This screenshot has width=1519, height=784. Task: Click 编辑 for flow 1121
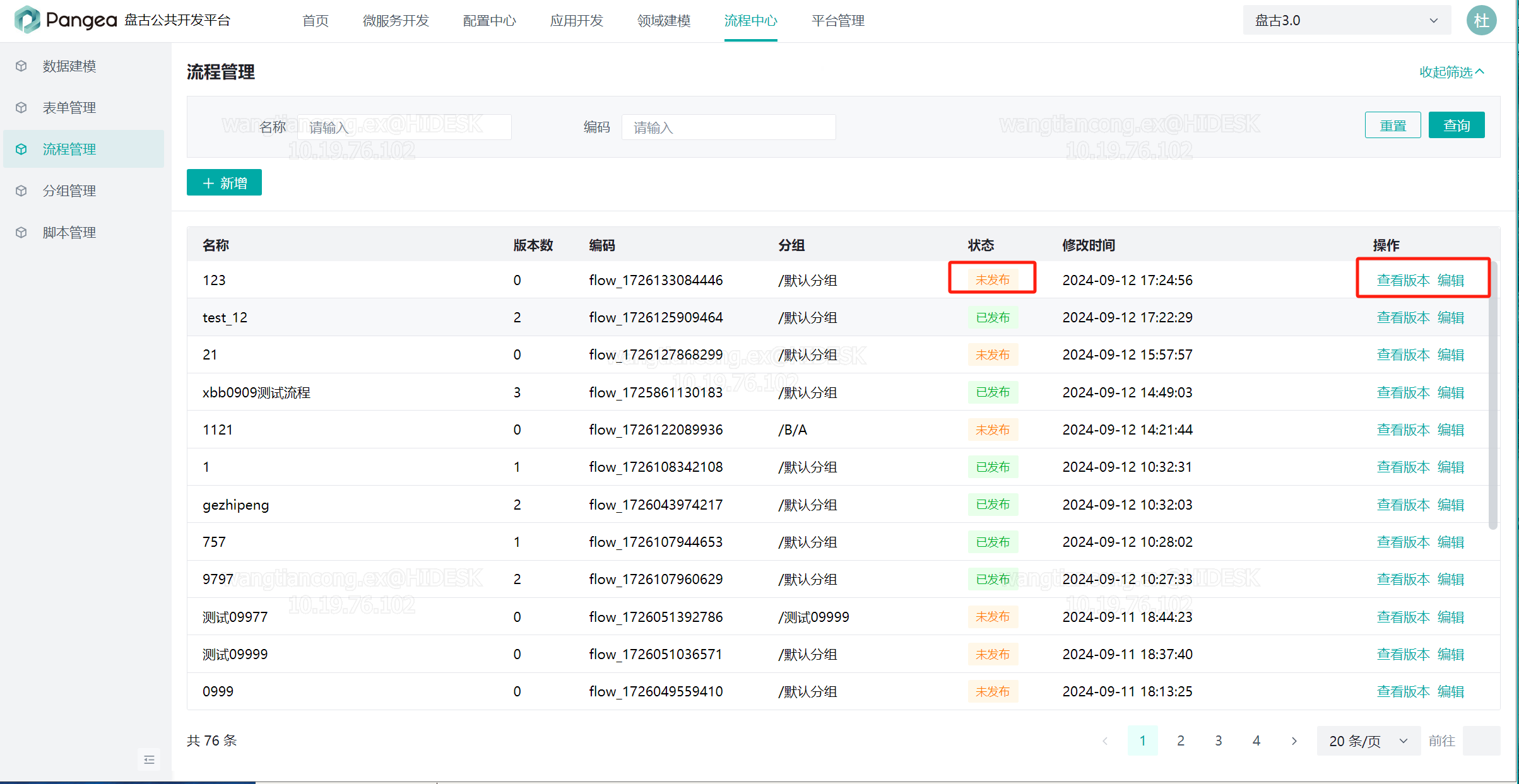1451,430
